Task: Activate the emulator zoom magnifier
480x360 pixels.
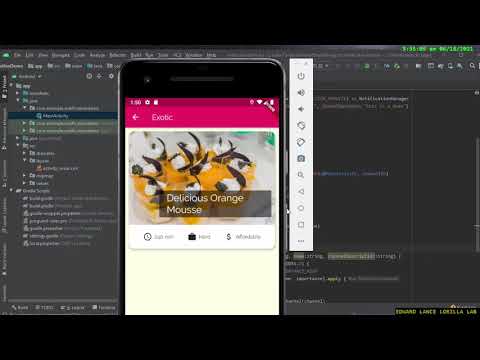Action: (301, 175)
